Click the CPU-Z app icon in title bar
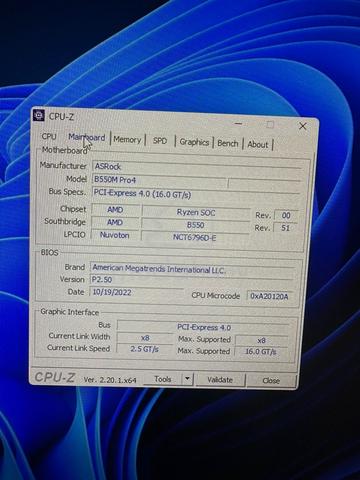Image resolution: width=360 pixels, height=480 pixels. pos(39,115)
